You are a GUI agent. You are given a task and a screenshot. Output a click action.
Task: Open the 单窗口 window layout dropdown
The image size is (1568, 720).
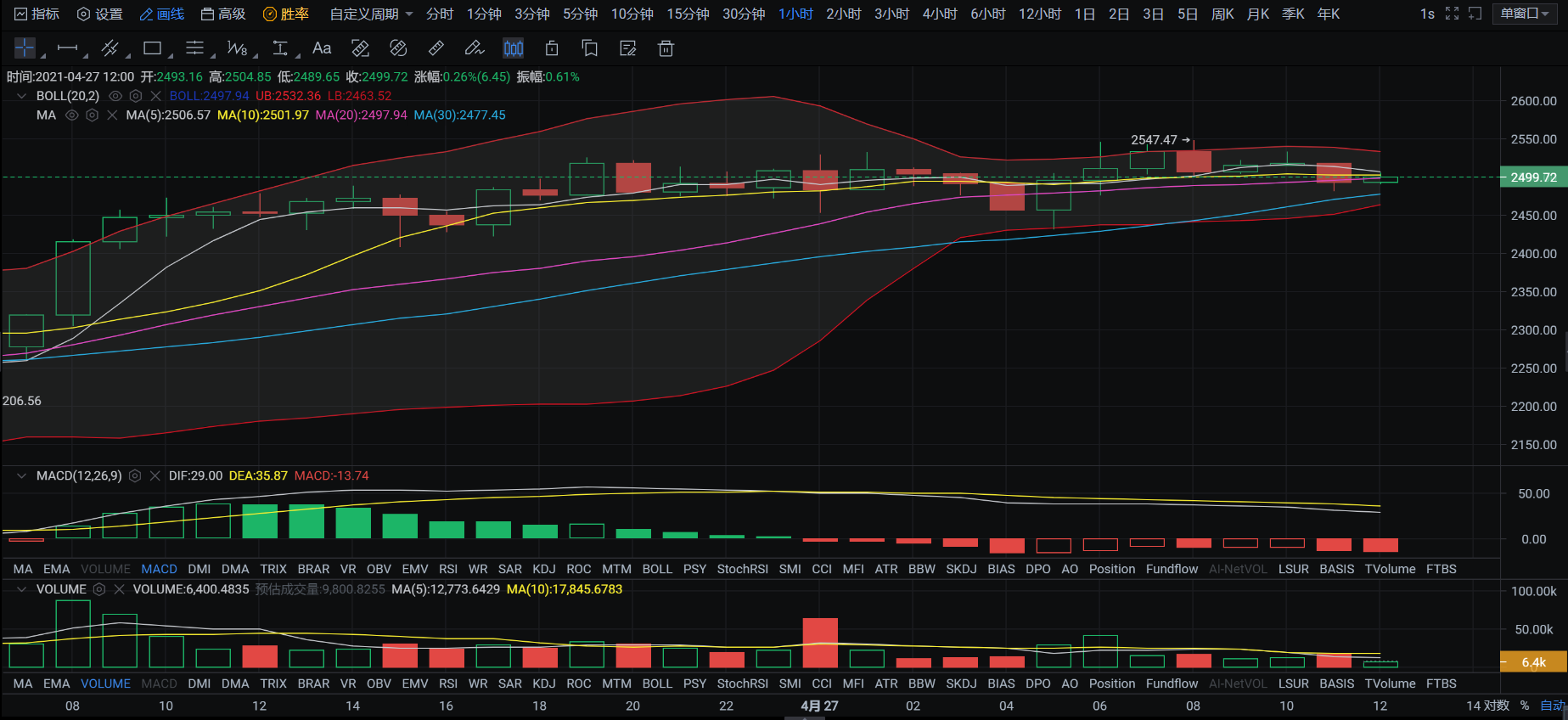pyautogui.click(x=1525, y=14)
